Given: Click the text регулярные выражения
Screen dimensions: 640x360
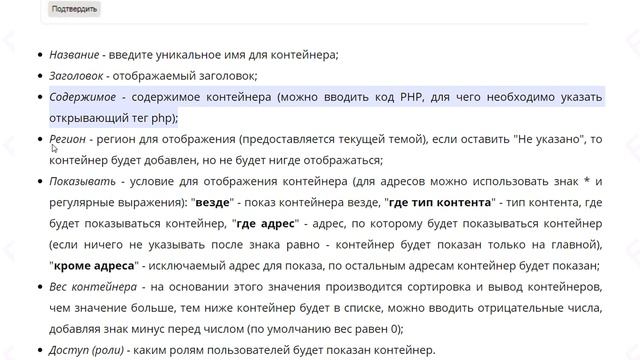Looking at the screenshot, I should pyautogui.click(x=116, y=202).
